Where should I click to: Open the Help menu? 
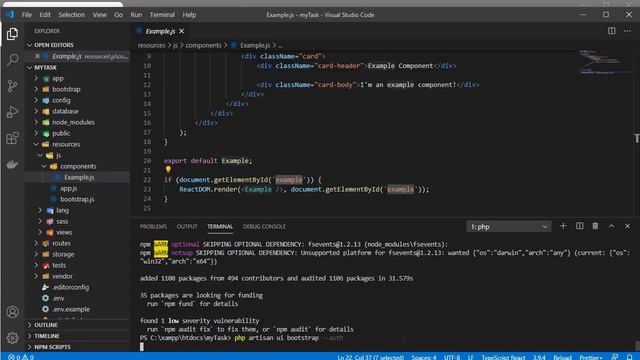[x=189, y=15]
